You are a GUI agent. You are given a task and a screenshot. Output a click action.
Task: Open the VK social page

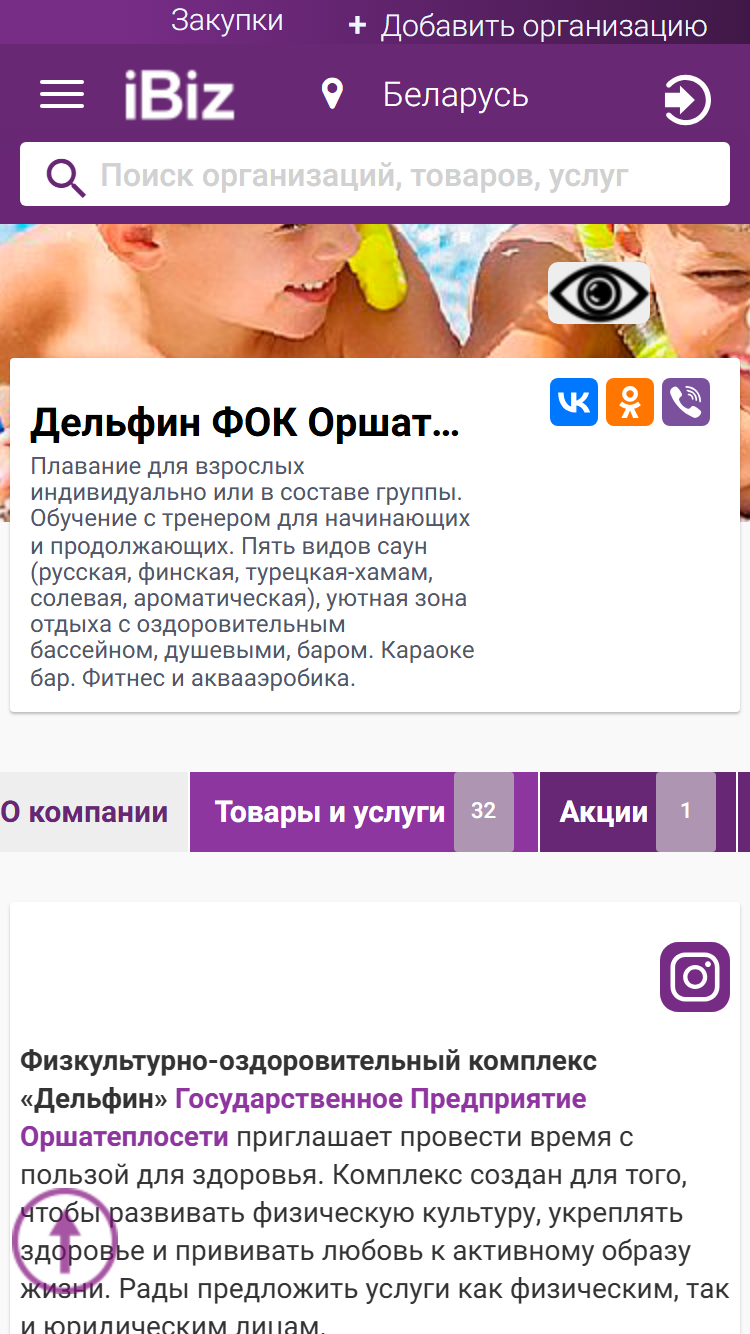(574, 402)
